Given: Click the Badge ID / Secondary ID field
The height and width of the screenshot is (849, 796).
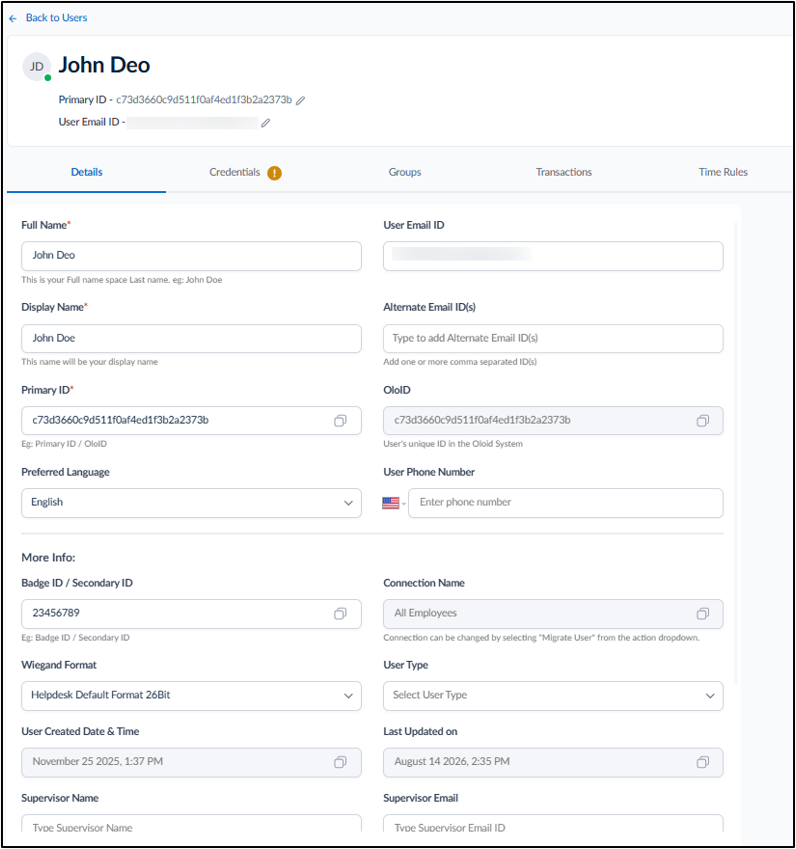Looking at the screenshot, I should coord(191,613).
